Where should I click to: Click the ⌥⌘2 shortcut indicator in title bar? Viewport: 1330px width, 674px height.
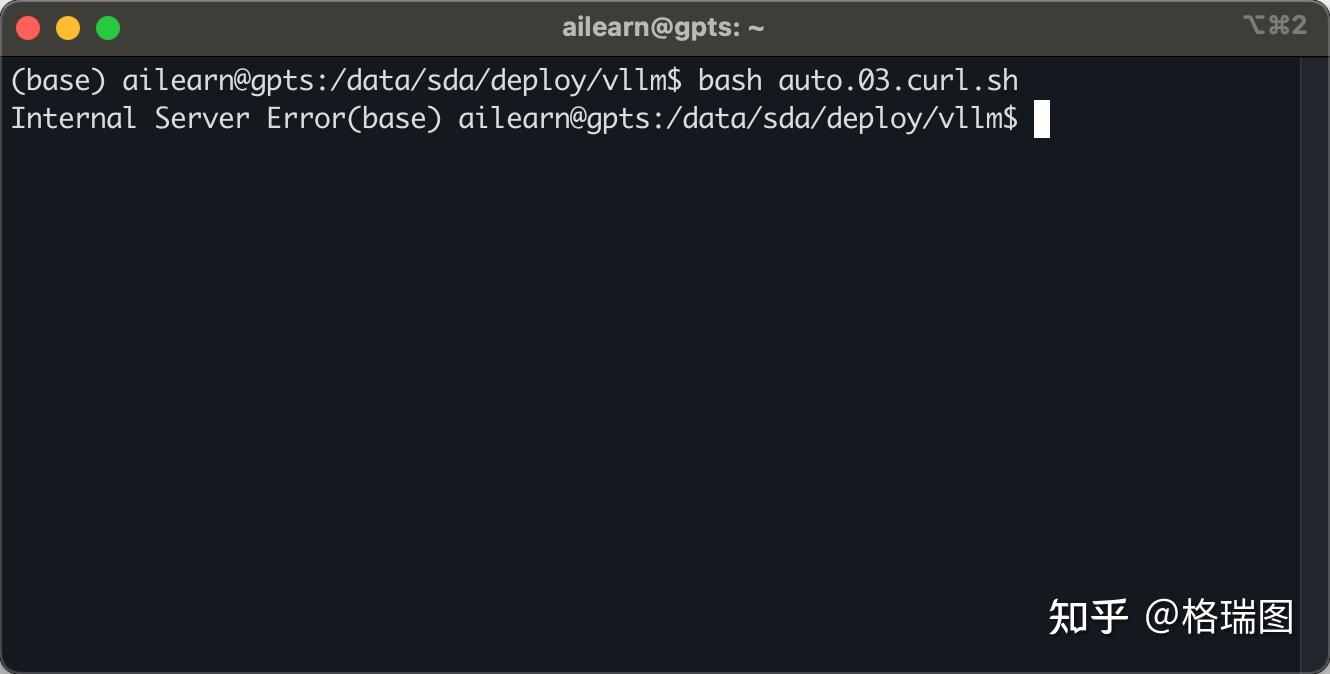(x=1274, y=26)
